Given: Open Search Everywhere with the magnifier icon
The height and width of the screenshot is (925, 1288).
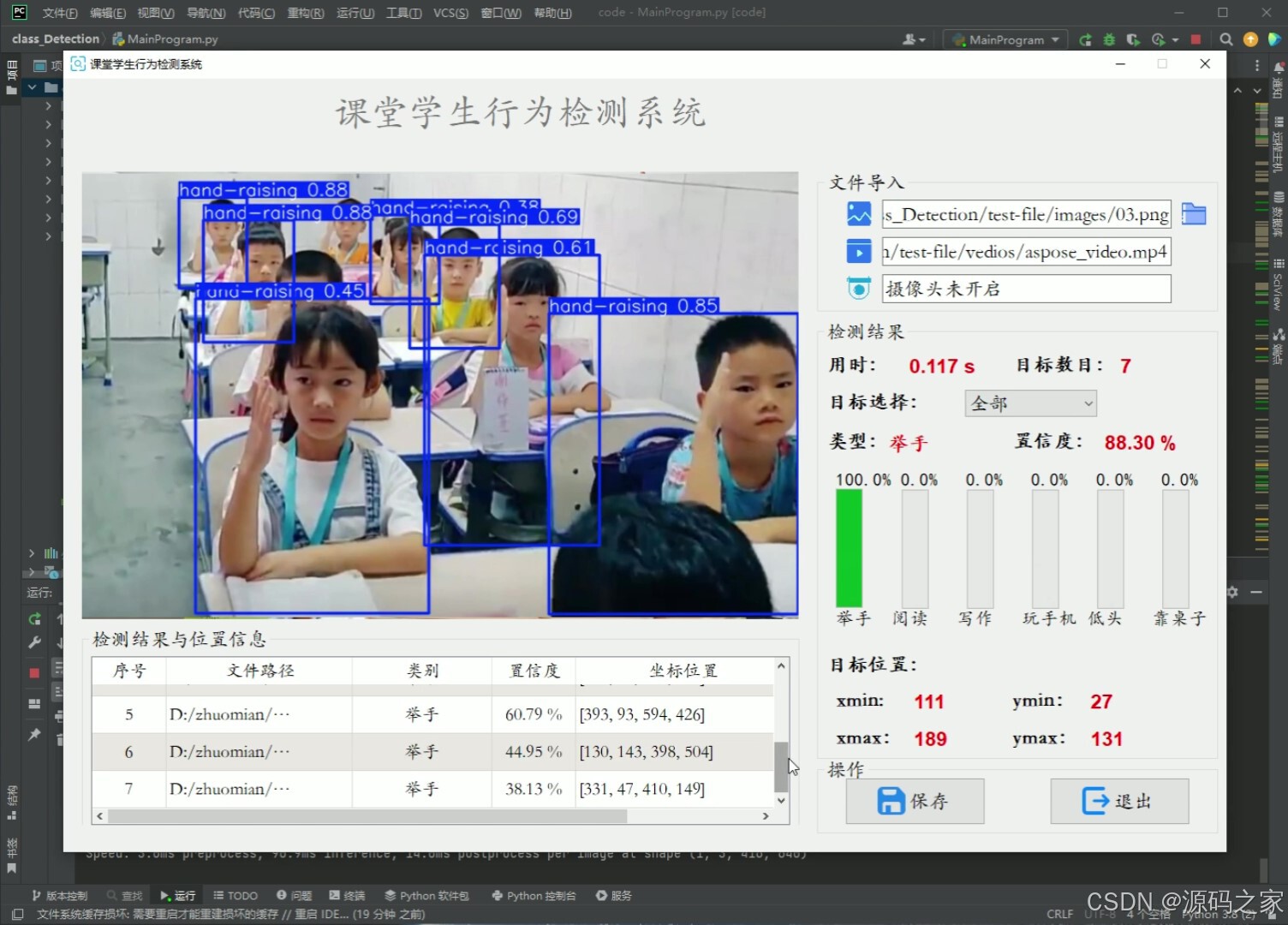Looking at the screenshot, I should pyautogui.click(x=1225, y=39).
